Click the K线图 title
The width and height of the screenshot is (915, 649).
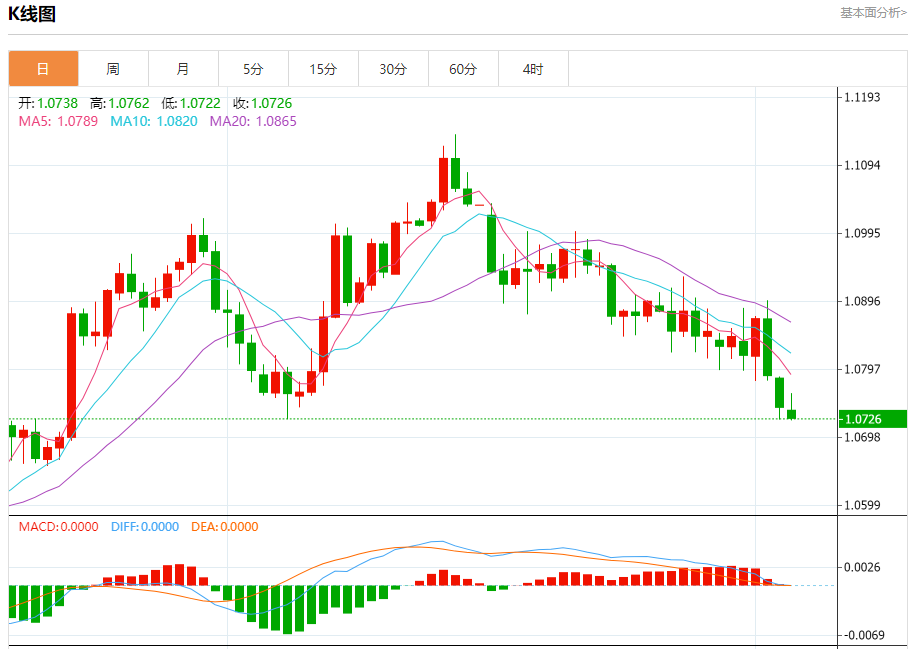click(x=32, y=14)
